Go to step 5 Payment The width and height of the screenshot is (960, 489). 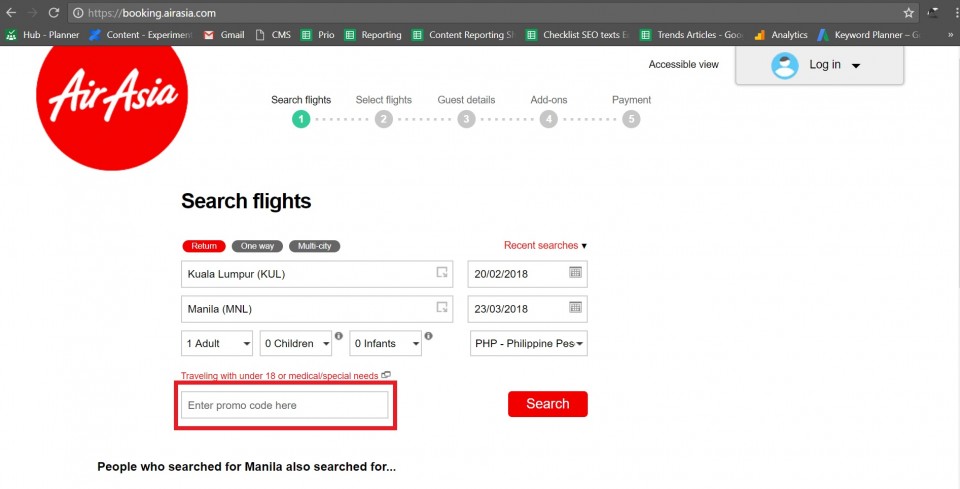click(x=631, y=119)
